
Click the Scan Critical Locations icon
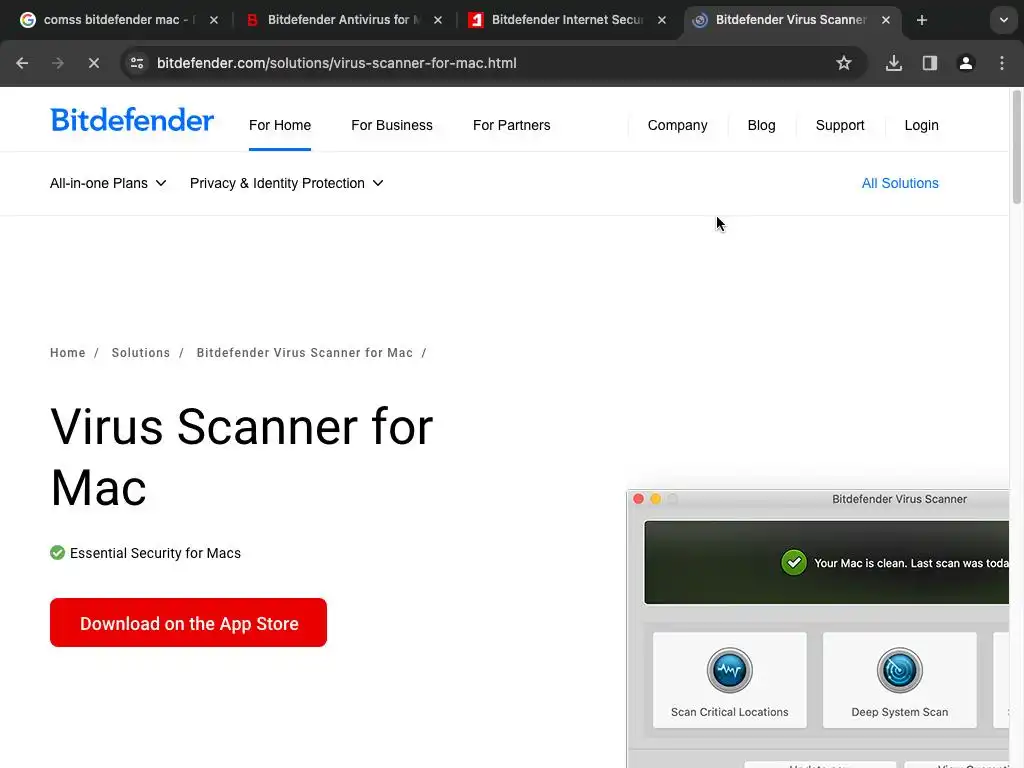[729, 670]
